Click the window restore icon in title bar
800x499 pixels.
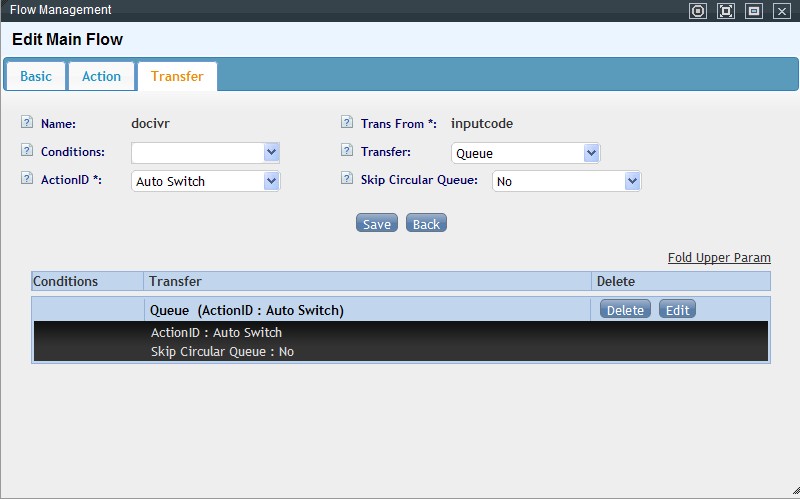(754, 11)
